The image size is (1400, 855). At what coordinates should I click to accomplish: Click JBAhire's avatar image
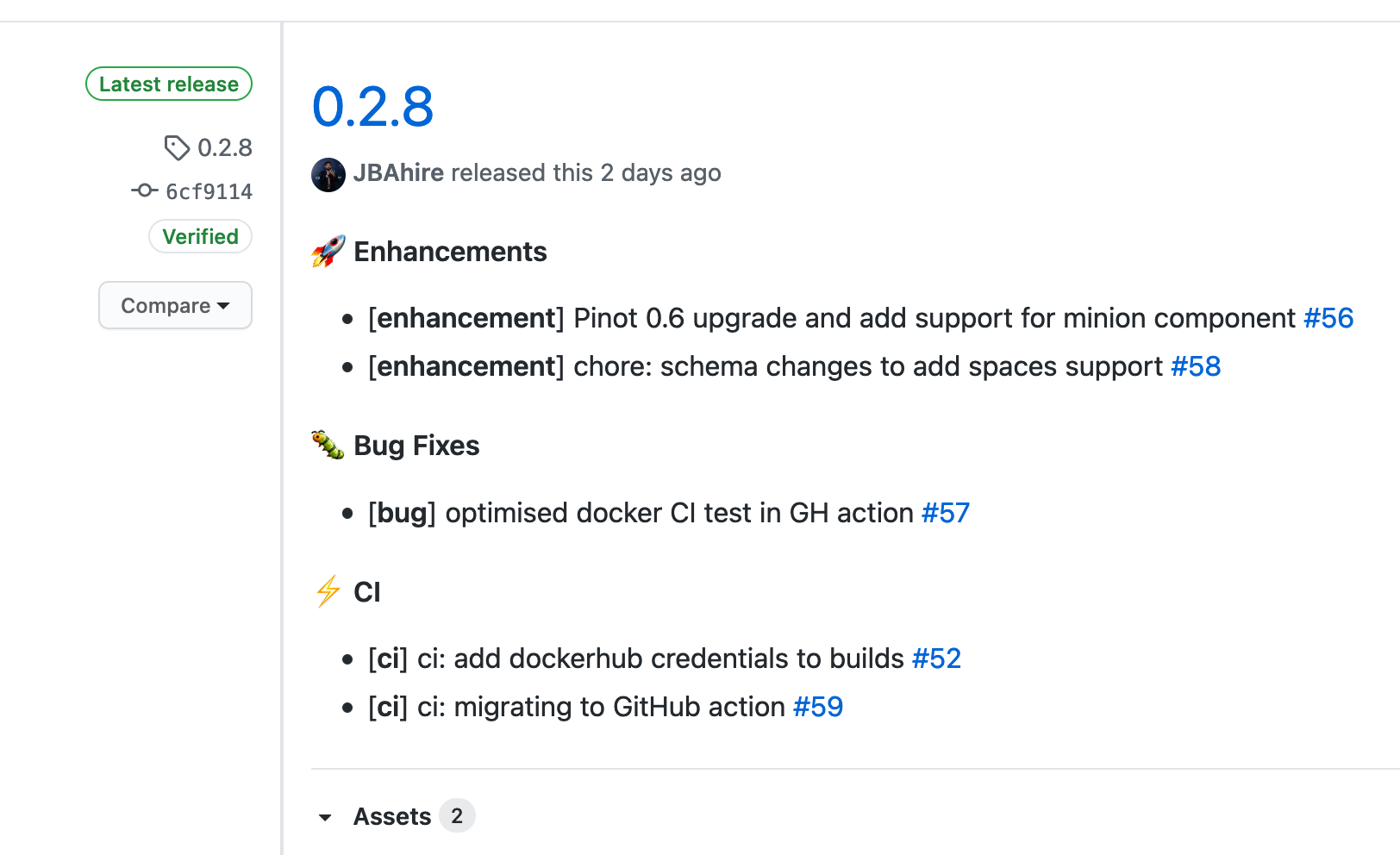[x=328, y=174]
